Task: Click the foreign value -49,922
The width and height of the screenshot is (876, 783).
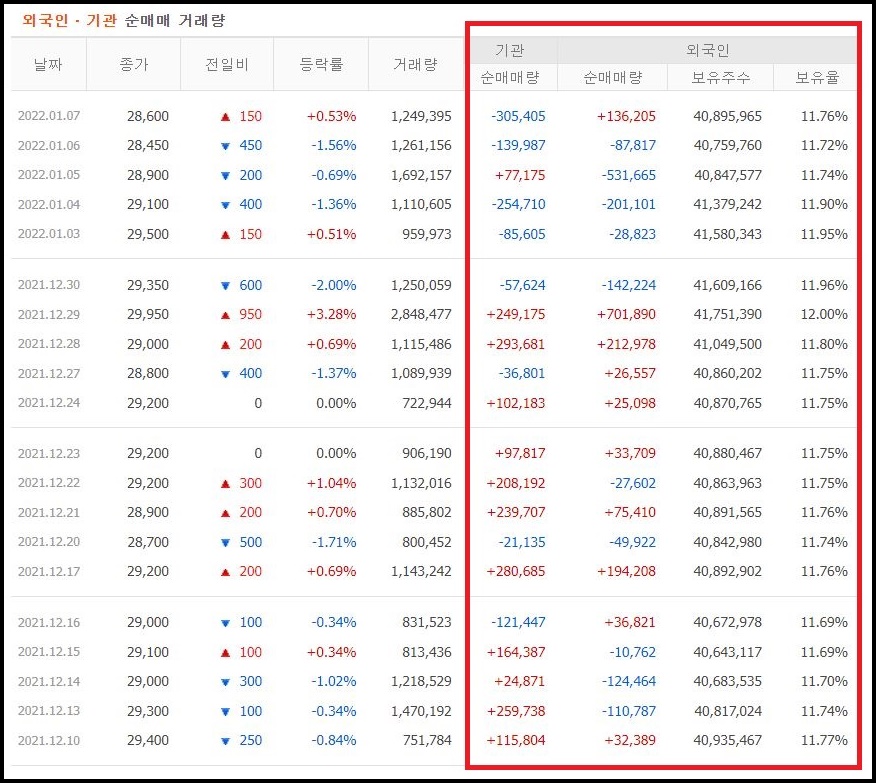Action: coord(632,542)
